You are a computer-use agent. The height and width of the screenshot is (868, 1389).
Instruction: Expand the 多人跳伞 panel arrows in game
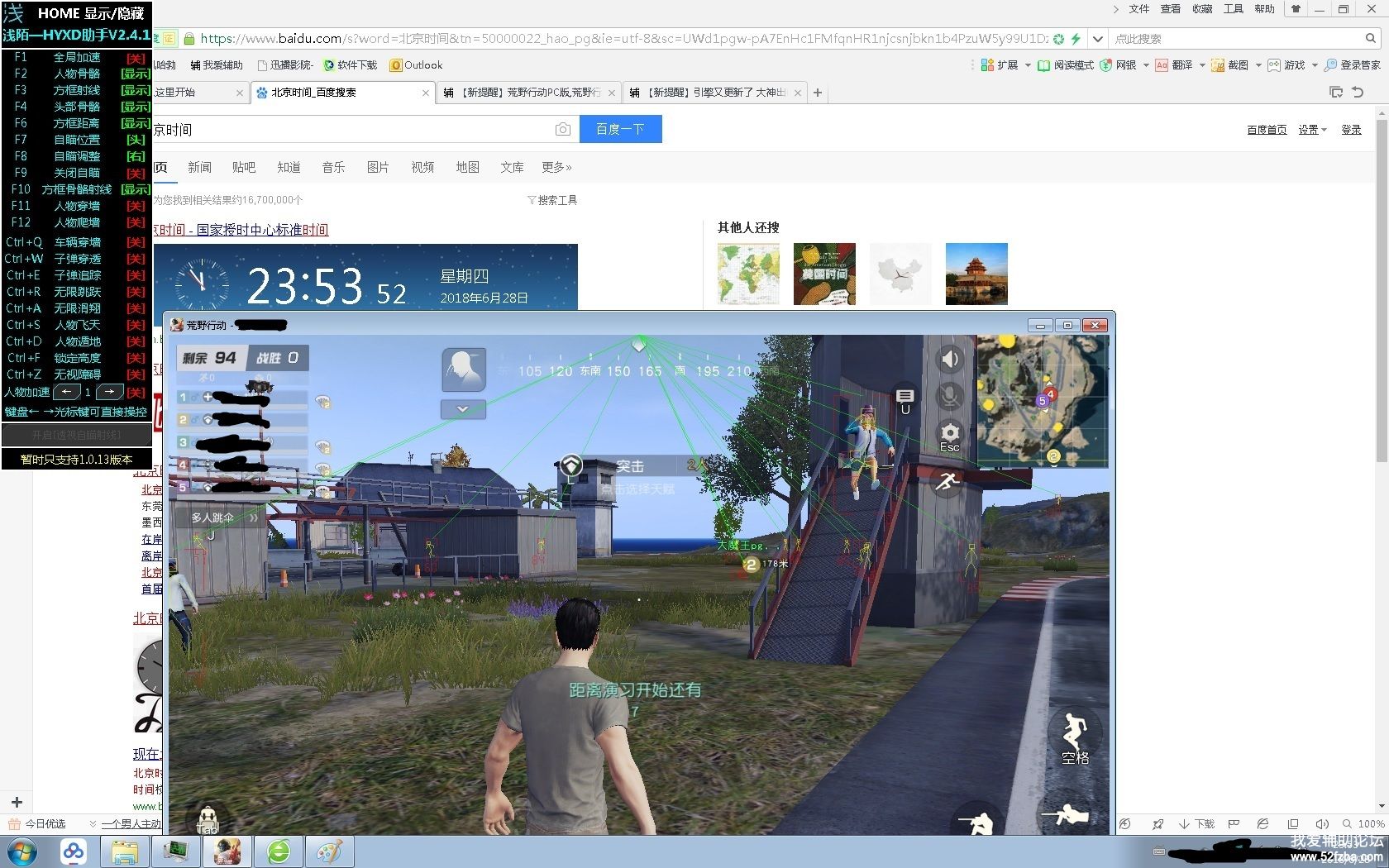[253, 517]
